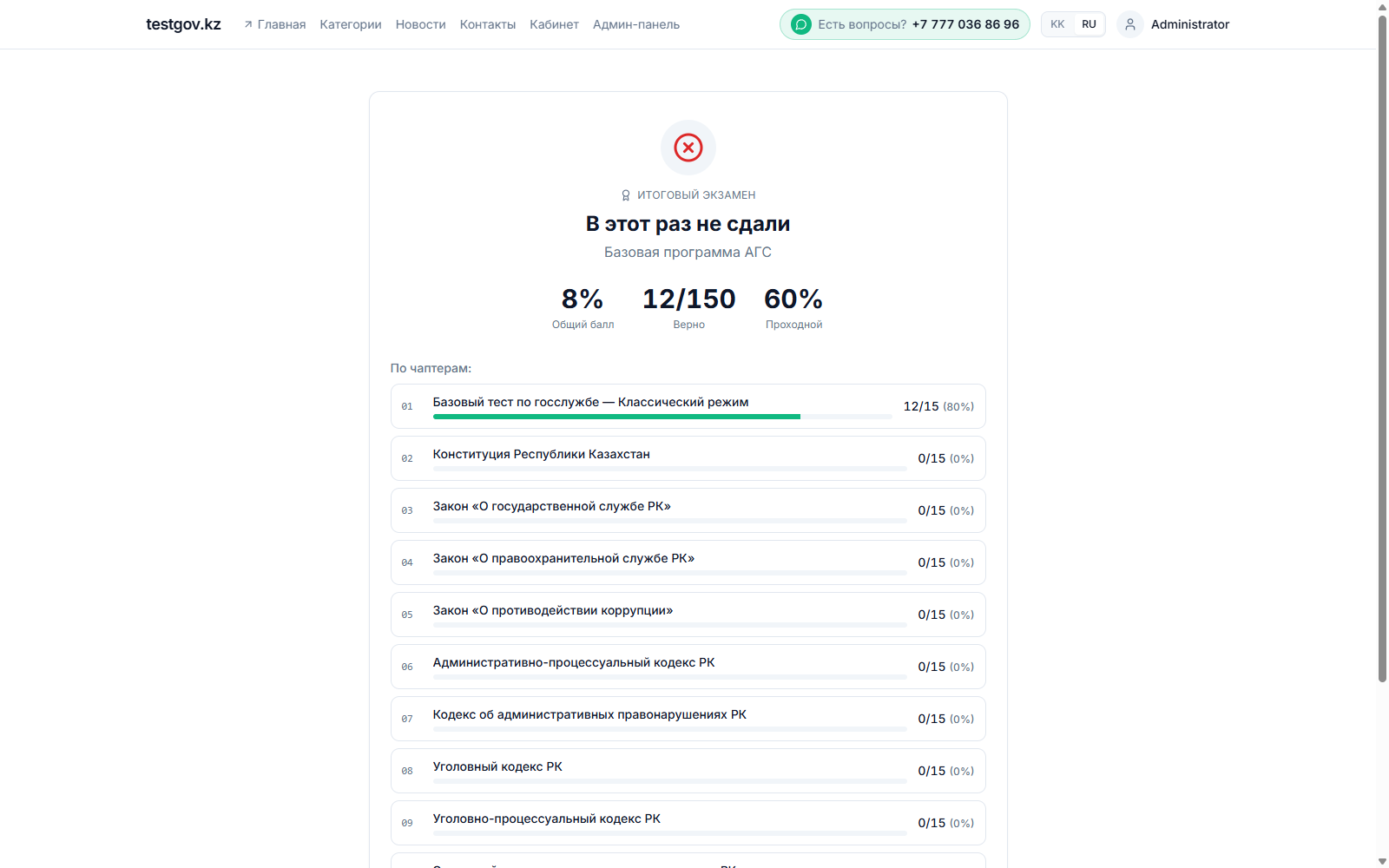Select chapter Уголовно-процессуальный кодекс РК
1389x868 pixels.
(688, 823)
